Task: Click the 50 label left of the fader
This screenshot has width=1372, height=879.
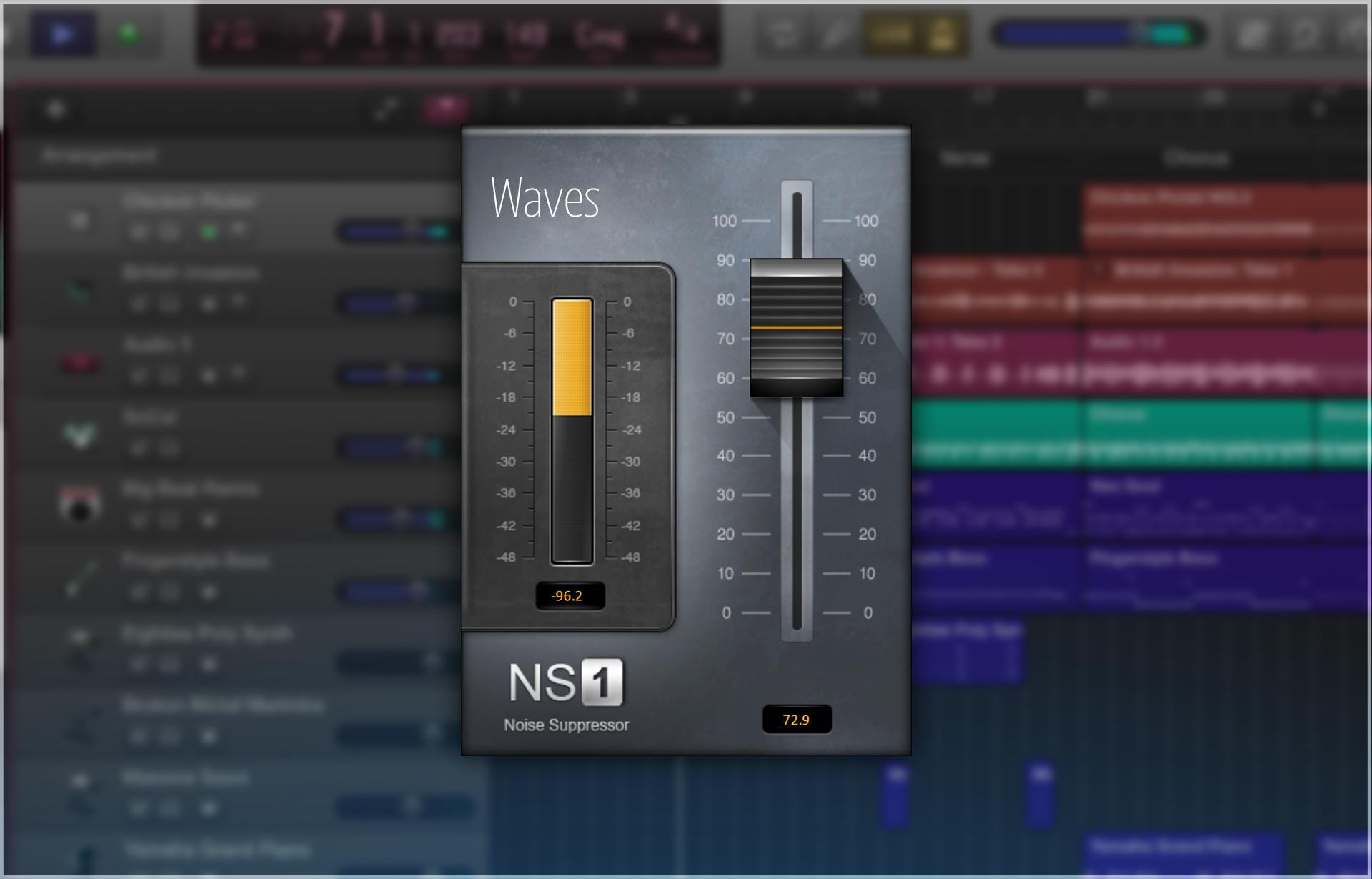Action: pyautogui.click(x=725, y=417)
